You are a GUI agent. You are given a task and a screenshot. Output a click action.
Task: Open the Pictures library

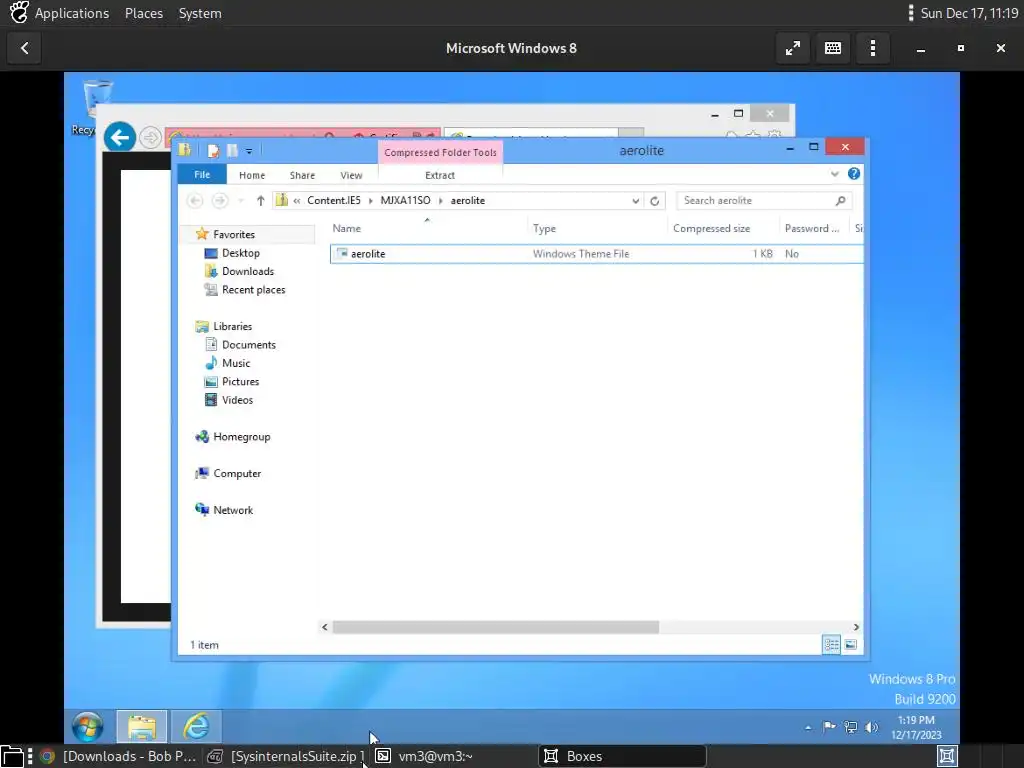(x=240, y=381)
